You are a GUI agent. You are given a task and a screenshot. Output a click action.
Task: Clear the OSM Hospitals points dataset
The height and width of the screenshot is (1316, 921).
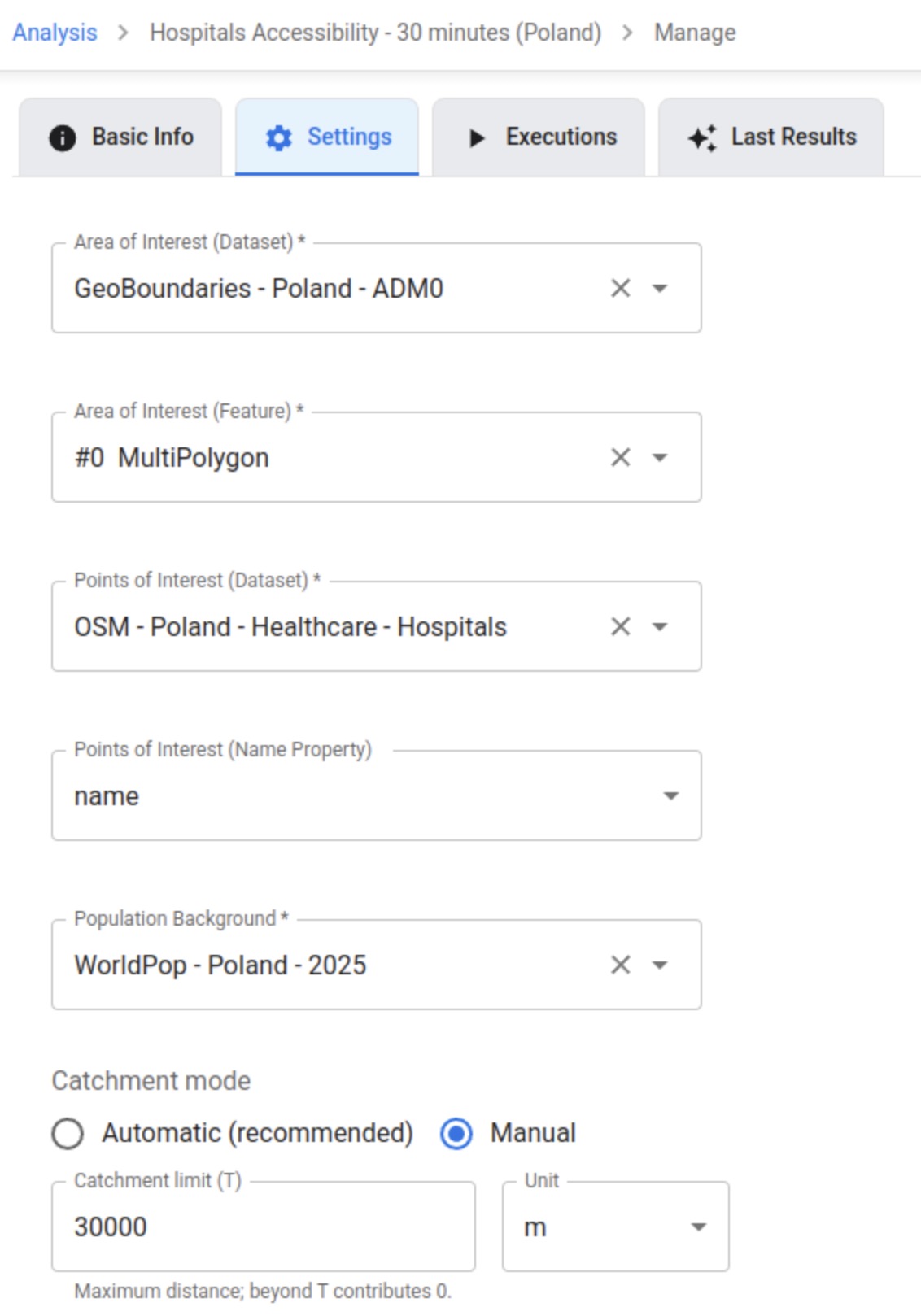[621, 626]
